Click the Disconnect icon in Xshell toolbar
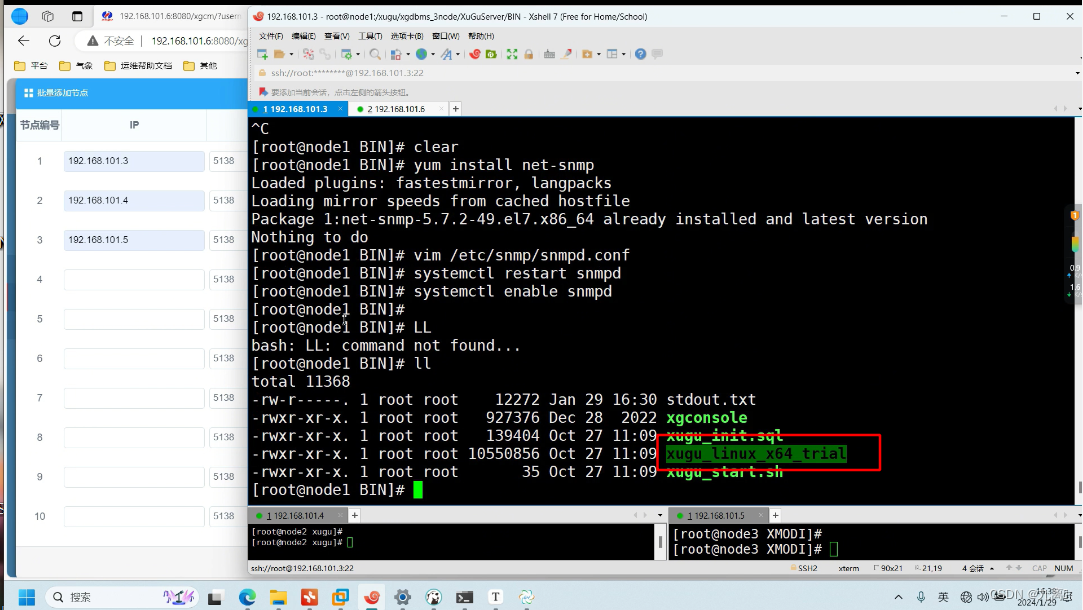 tap(308, 54)
